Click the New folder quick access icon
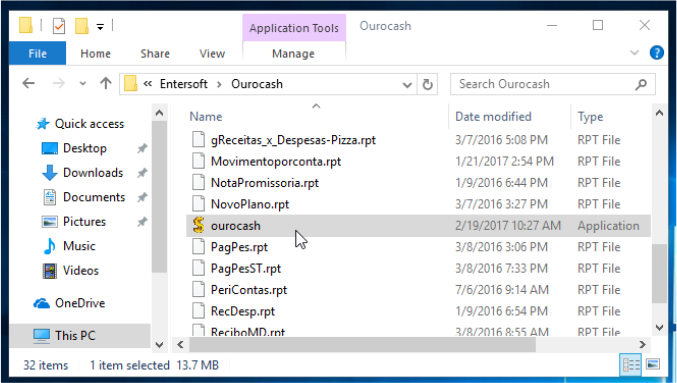Viewport: 677px width, 383px height. tap(82, 26)
